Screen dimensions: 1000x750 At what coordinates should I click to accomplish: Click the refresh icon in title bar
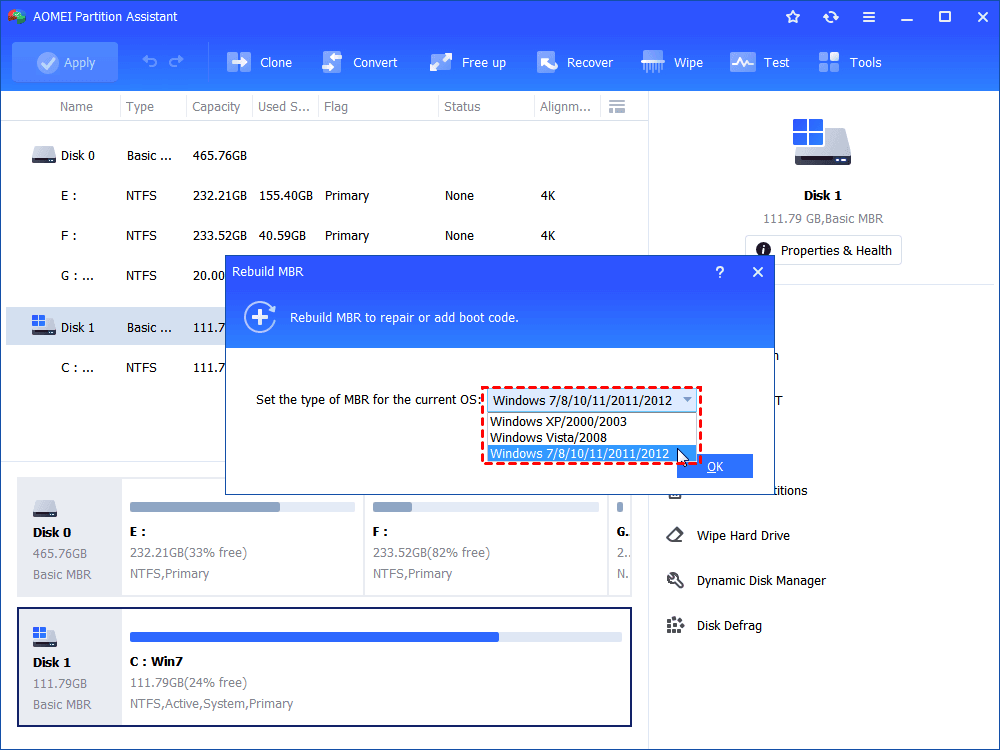tap(830, 17)
